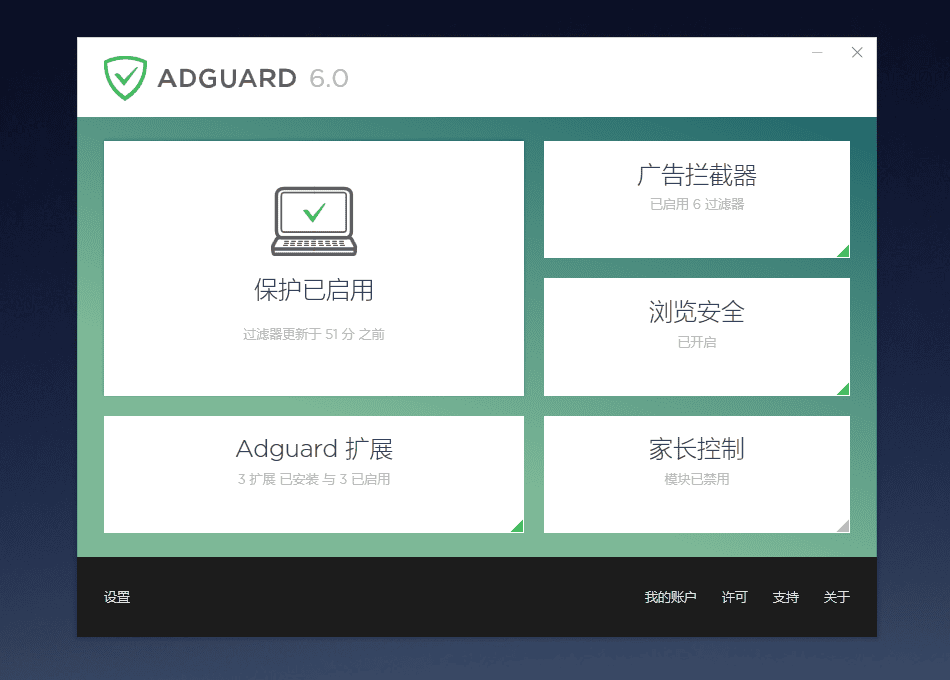This screenshot has width=950, height=680.
Task: Click the laptop checkmark protection icon
Action: pyautogui.click(x=314, y=221)
